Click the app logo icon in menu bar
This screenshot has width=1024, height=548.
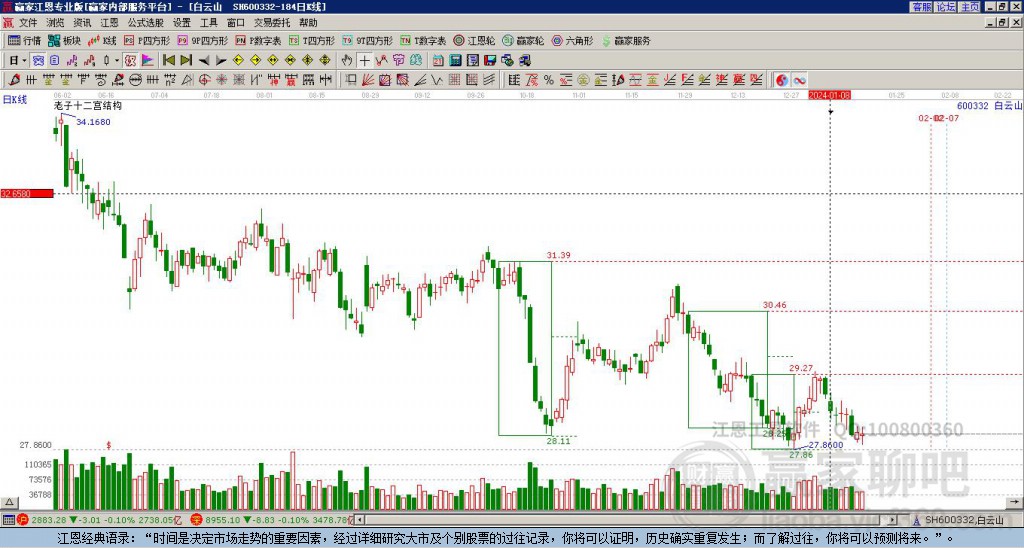point(8,23)
